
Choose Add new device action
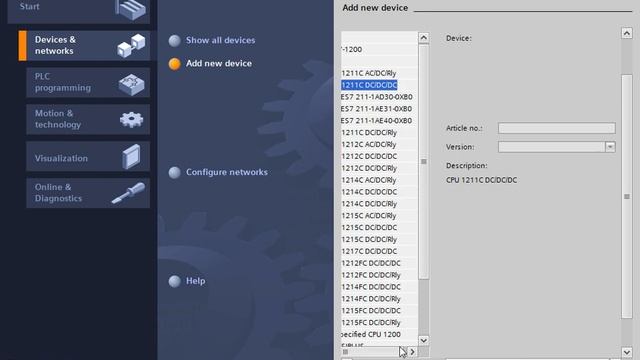(x=219, y=64)
